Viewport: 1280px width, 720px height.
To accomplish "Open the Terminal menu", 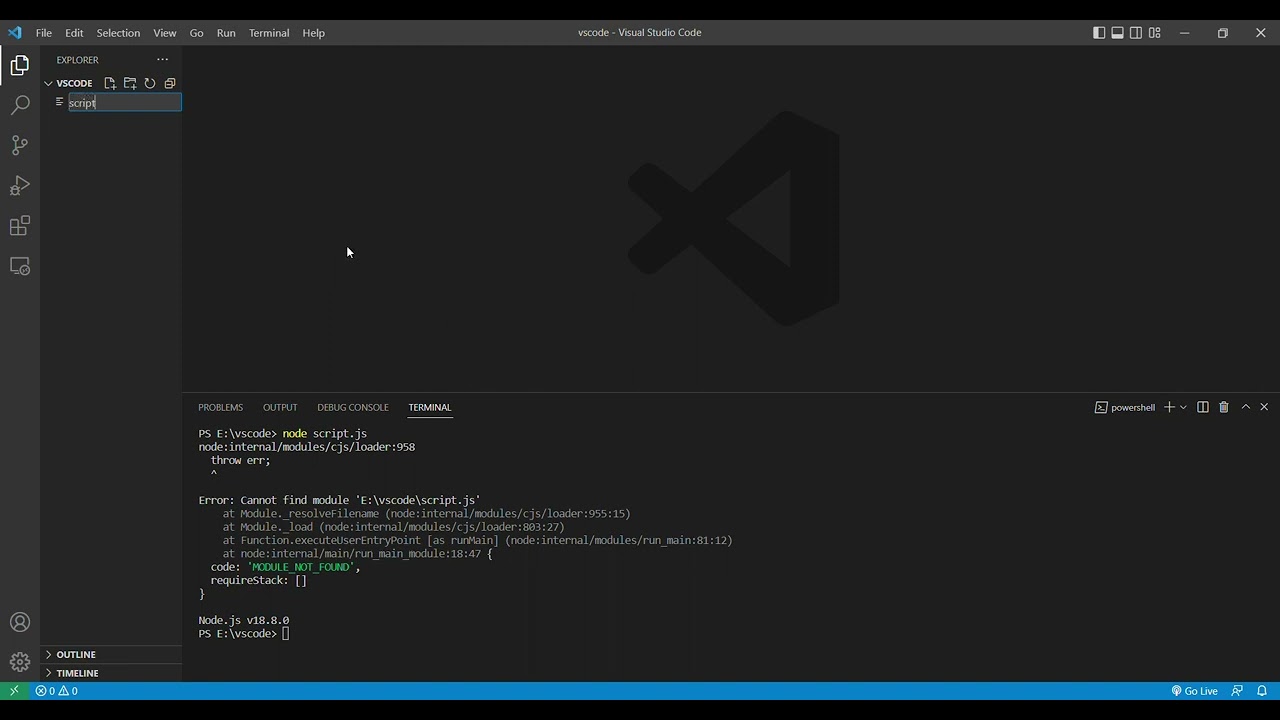I will coord(269,33).
